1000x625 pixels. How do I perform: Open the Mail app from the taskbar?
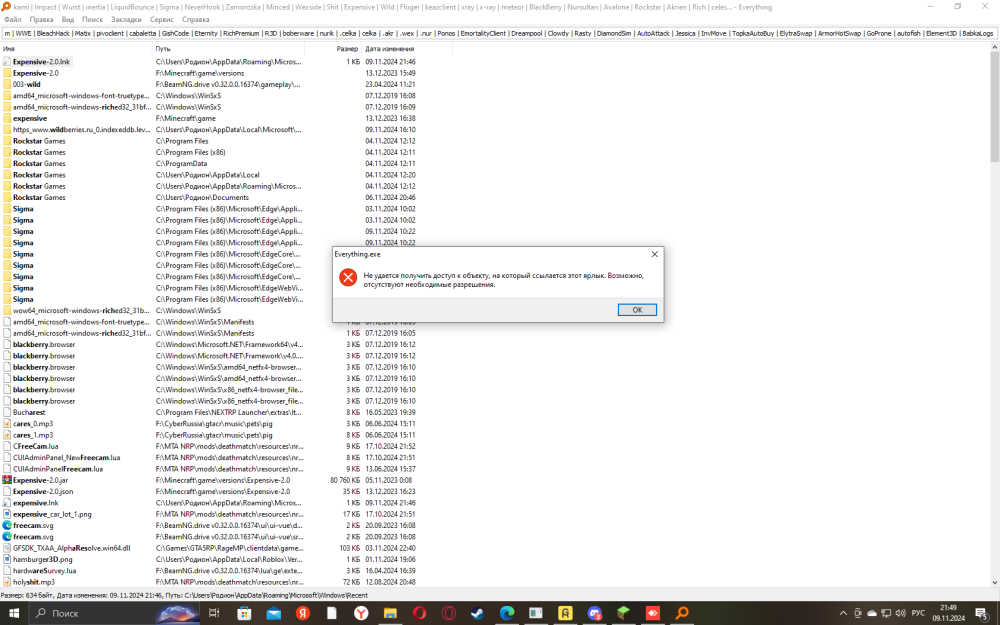pyautogui.click(x=274, y=613)
